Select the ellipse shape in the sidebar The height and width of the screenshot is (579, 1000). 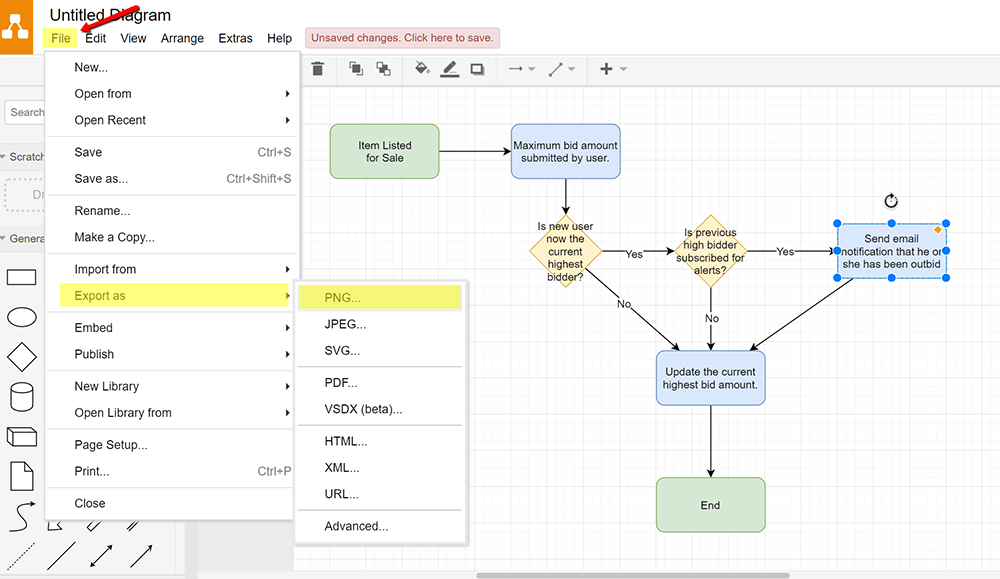tap(22, 317)
